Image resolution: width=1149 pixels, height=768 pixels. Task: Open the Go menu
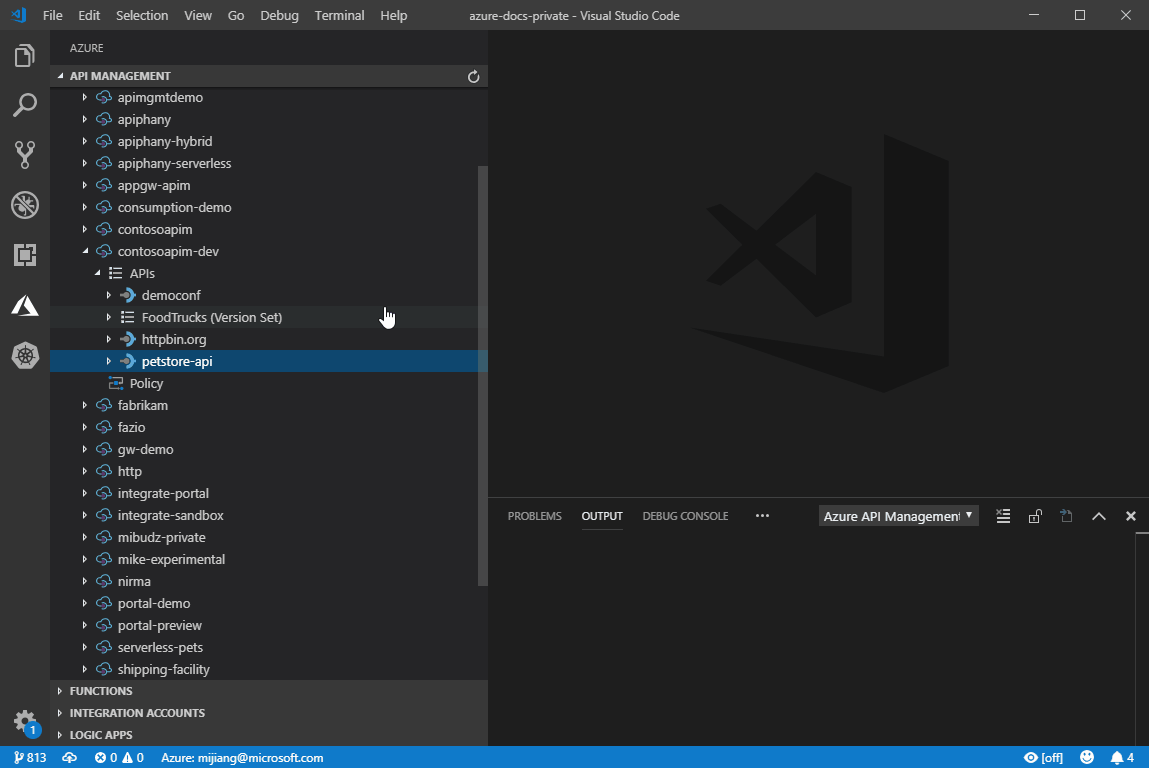click(236, 15)
